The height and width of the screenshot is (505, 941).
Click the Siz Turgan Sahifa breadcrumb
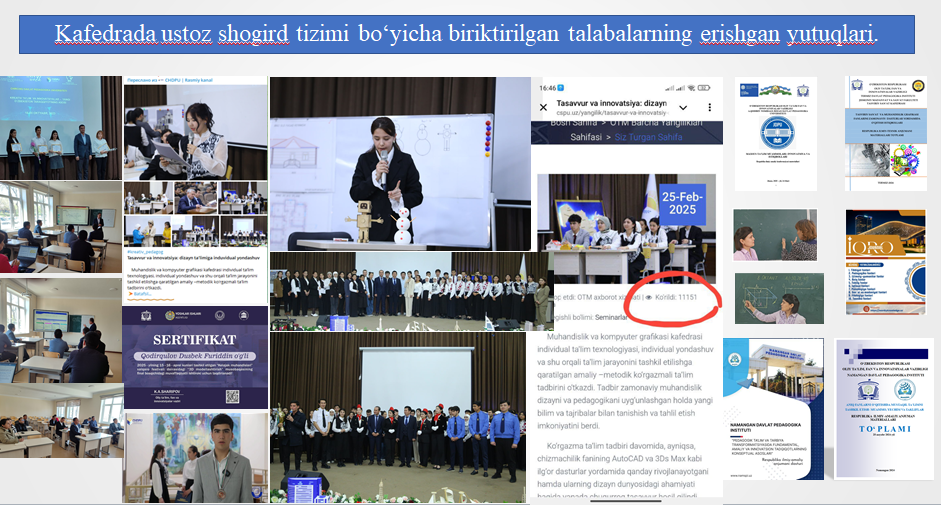pyautogui.click(x=648, y=137)
